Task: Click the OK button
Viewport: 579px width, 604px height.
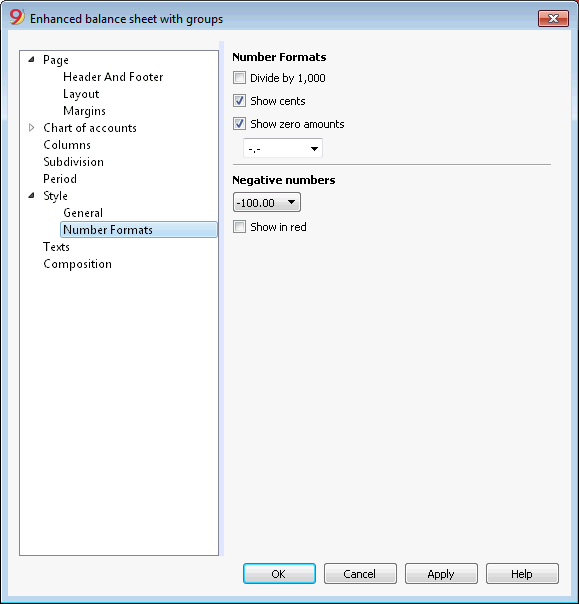Action: [x=279, y=574]
